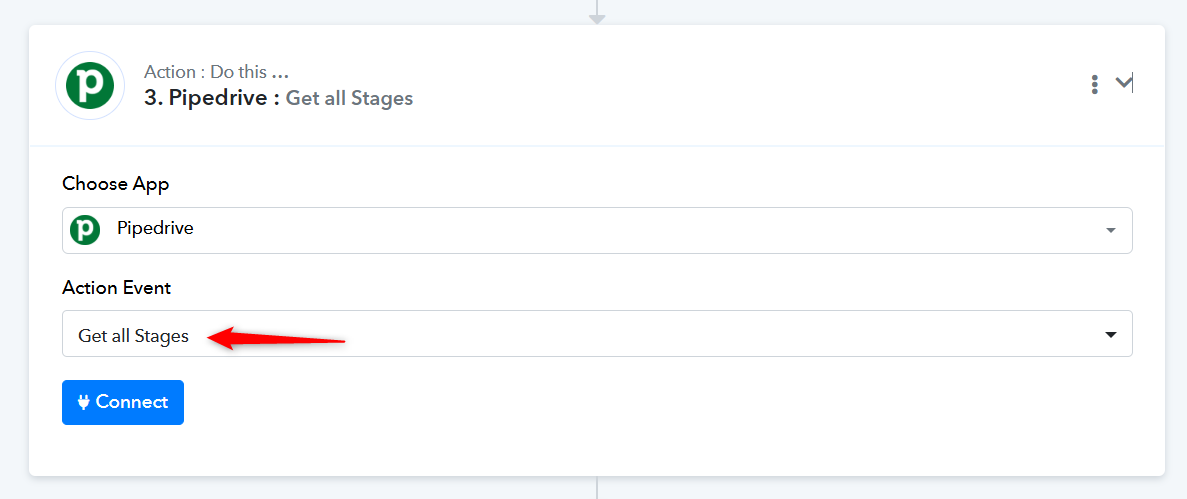This screenshot has height=499, width=1187.
Task: Click the Connect button
Action: coord(123,402)
